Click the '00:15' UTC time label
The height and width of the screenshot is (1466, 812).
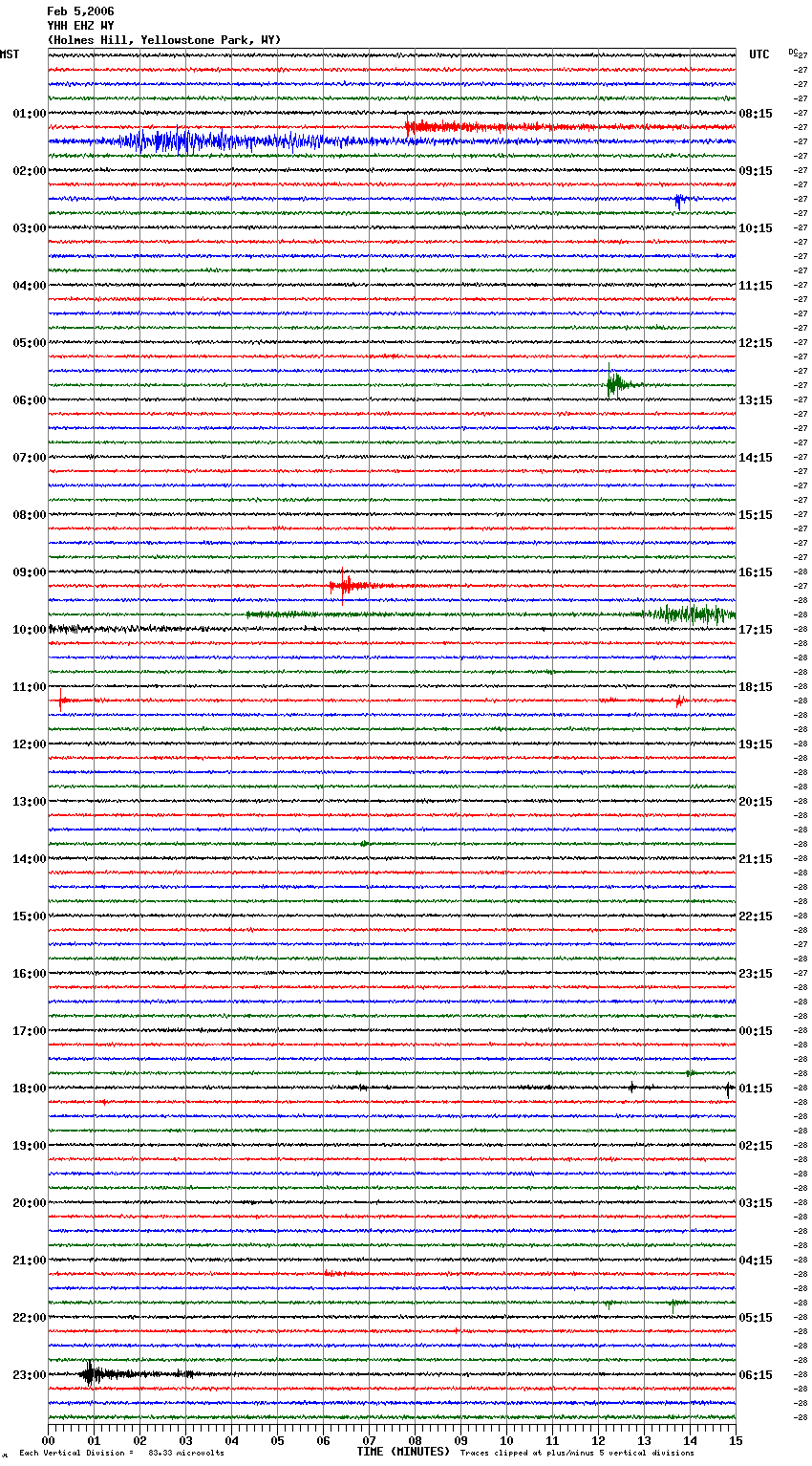pos(756,1031)
